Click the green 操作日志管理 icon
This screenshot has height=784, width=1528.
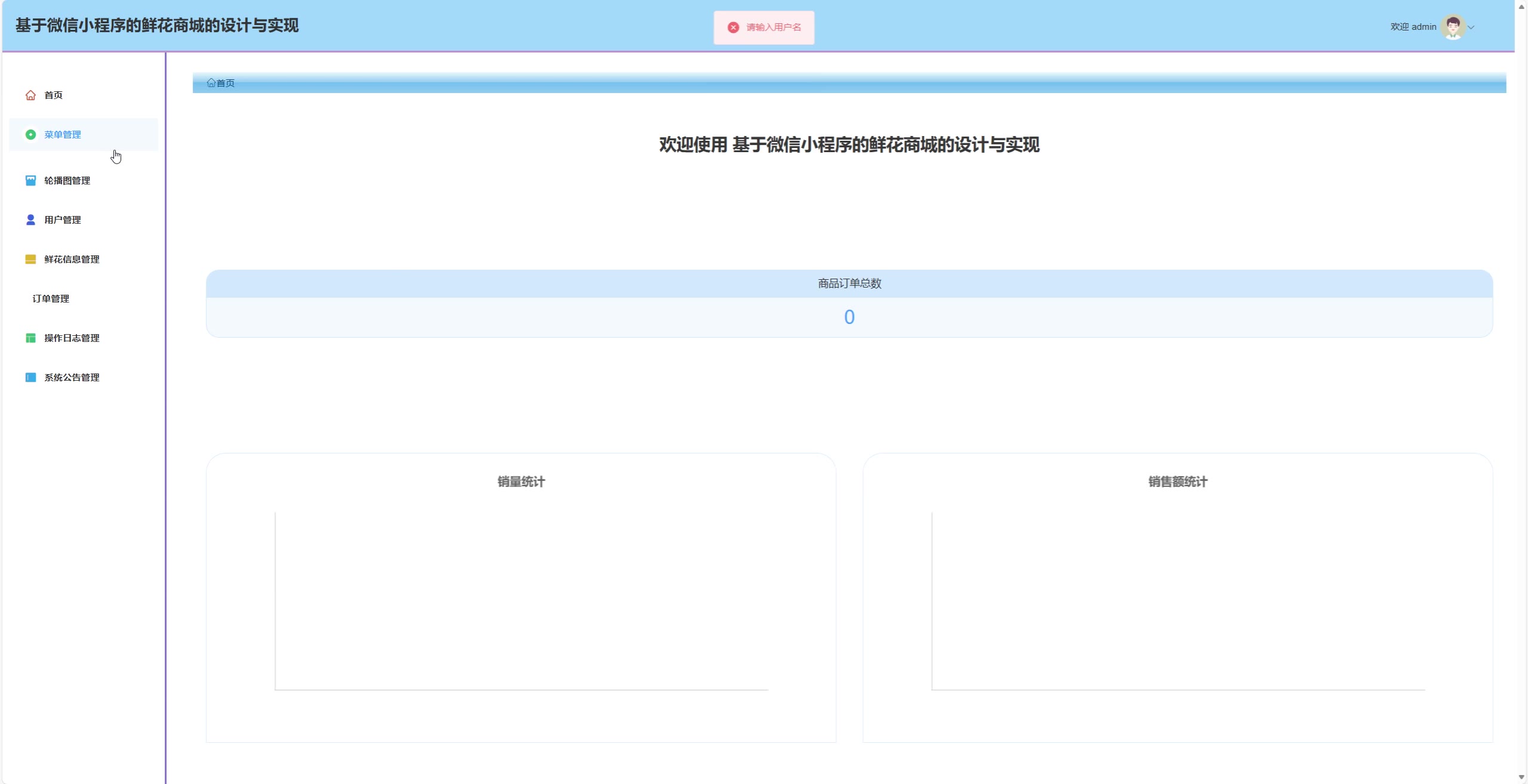30,338
